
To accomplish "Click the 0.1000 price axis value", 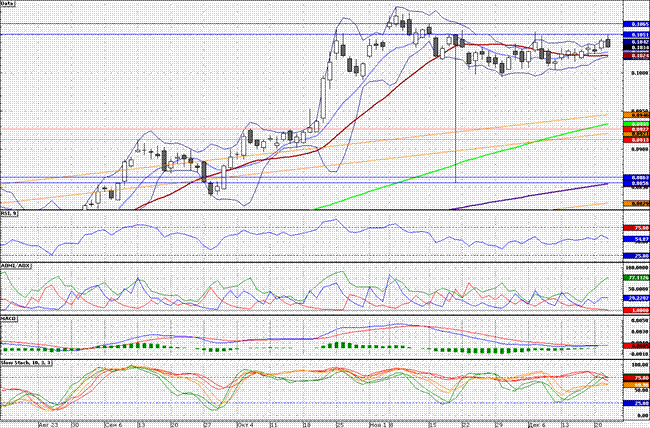I will (640, 73).
